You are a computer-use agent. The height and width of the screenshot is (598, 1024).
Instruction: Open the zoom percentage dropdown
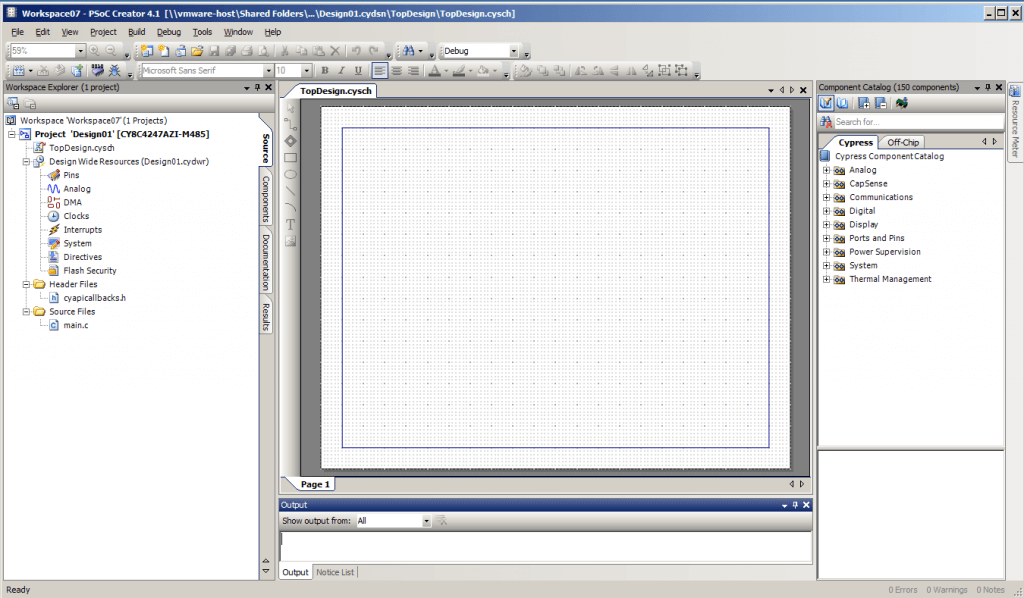80,51
